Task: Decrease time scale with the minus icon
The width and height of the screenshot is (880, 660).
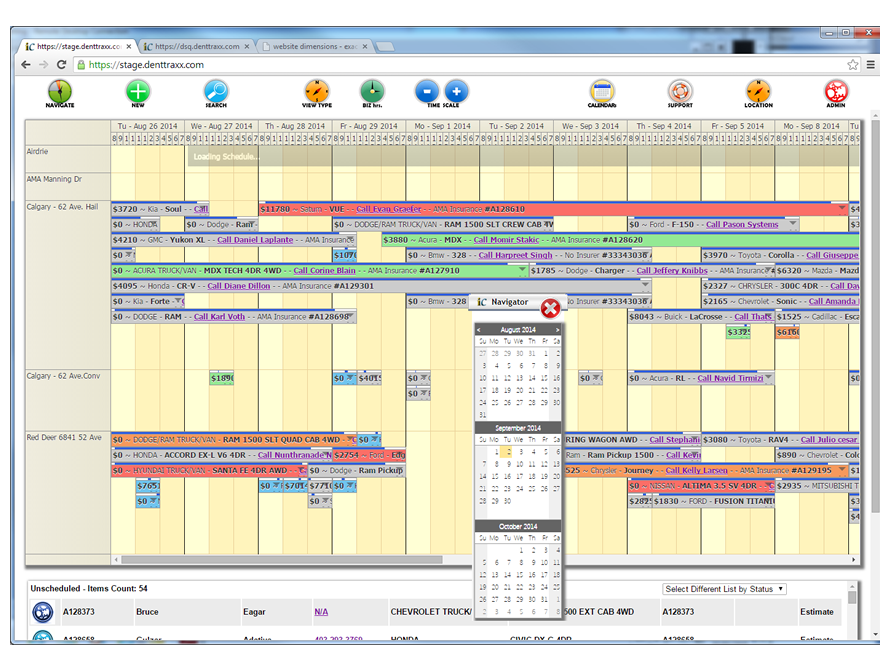Action: click(427, 92)
